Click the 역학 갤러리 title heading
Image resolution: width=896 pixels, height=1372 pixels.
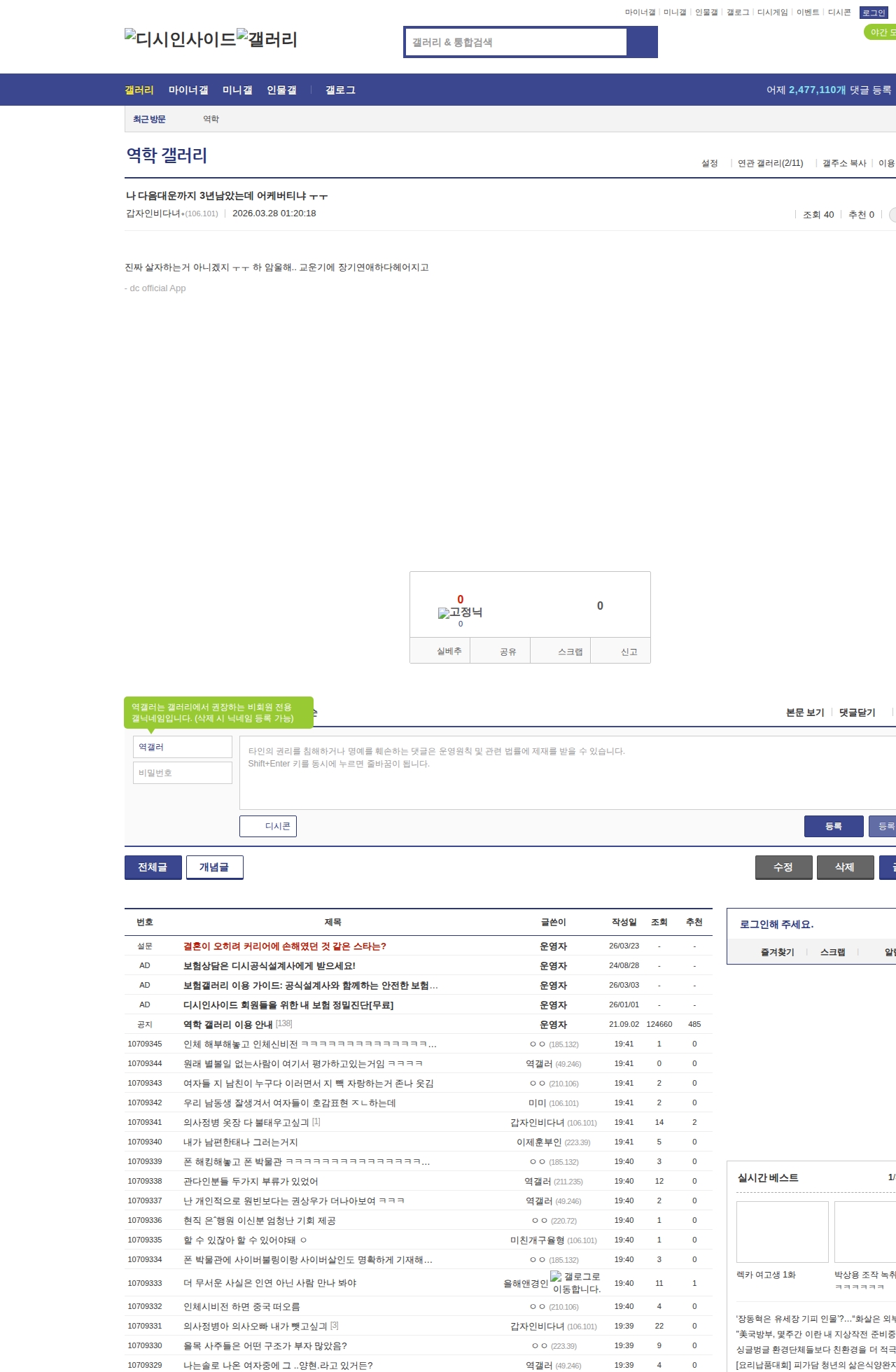tap(167, 155)
